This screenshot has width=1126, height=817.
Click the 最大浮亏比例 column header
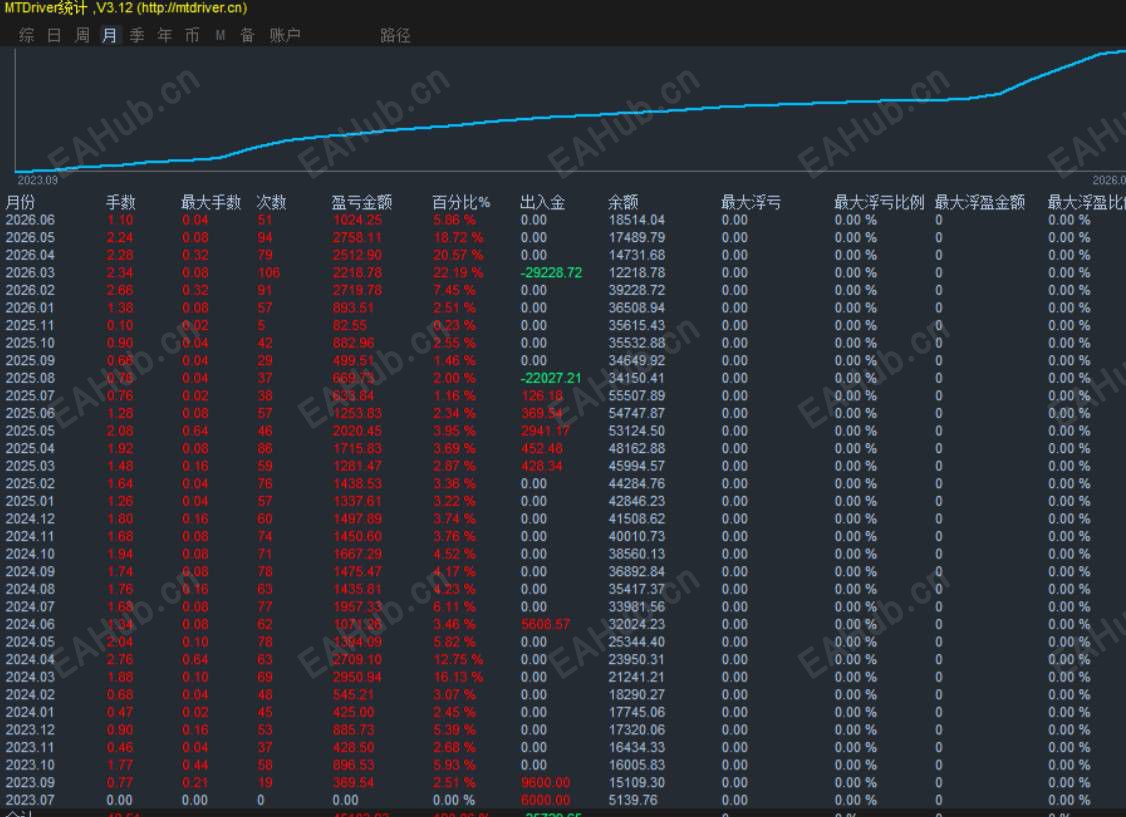[879, 202]
